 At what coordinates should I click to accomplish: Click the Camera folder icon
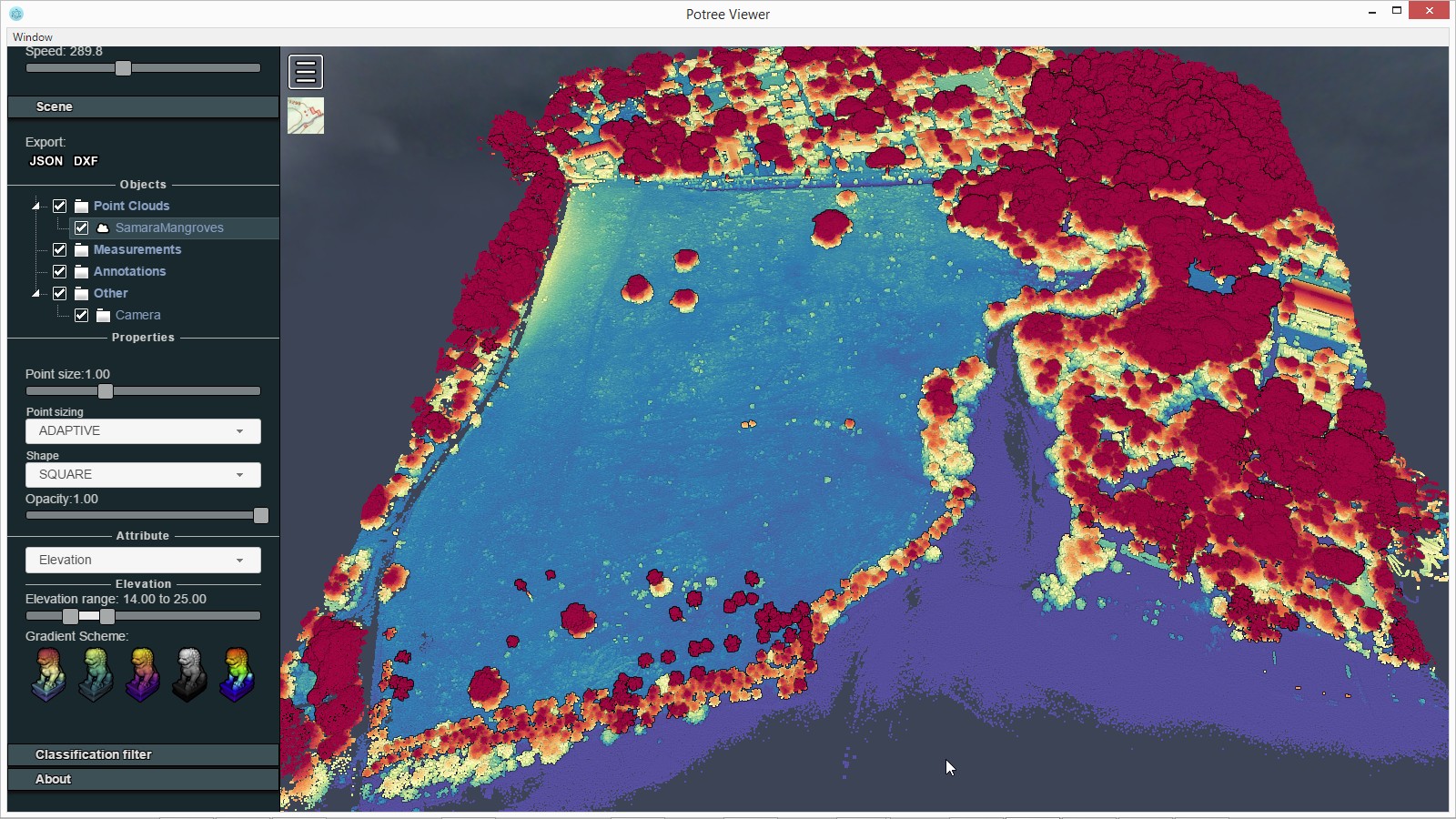[x=103, y=315]
